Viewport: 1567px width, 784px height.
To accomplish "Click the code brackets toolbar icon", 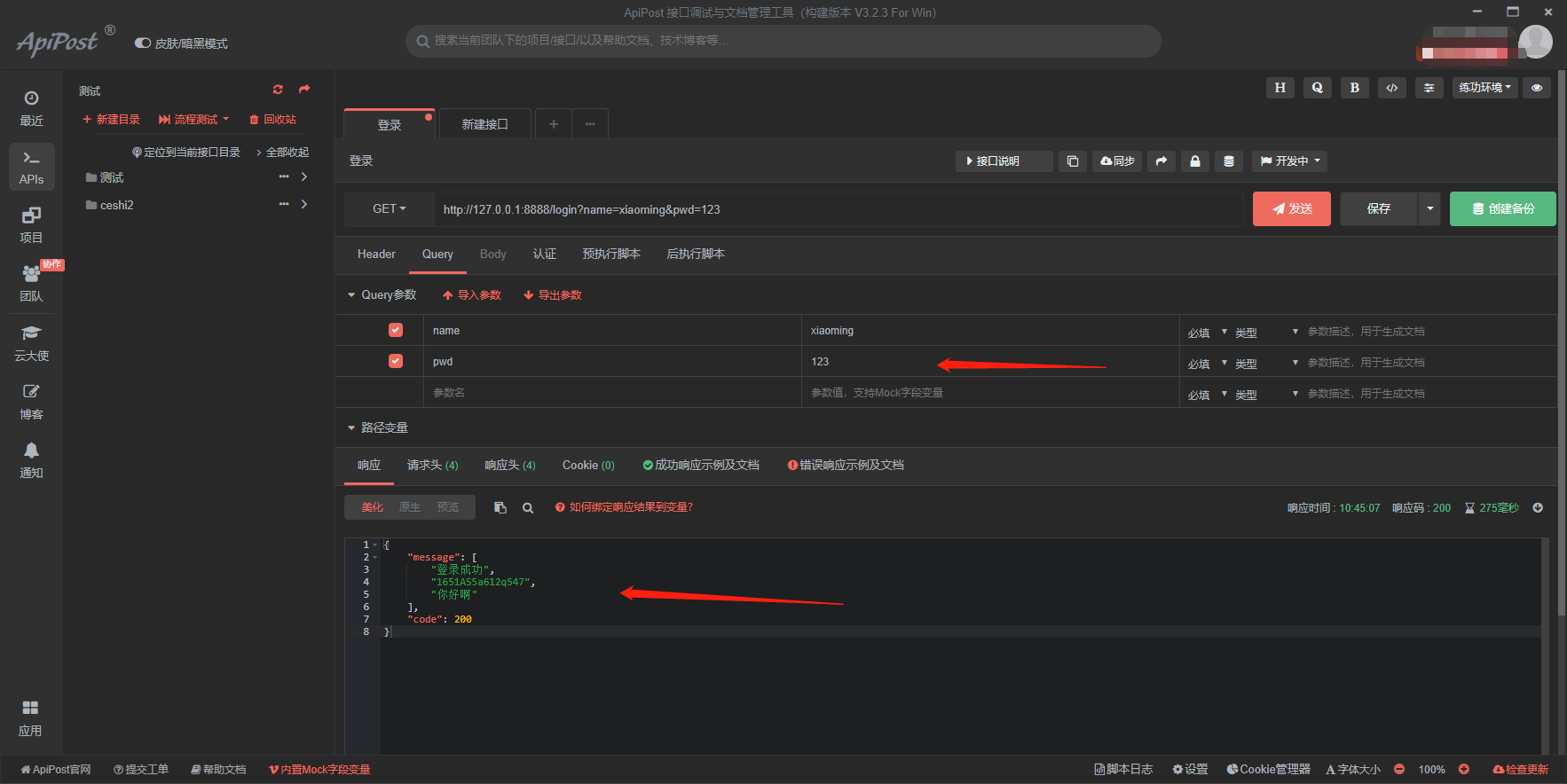I will 1392,88.
